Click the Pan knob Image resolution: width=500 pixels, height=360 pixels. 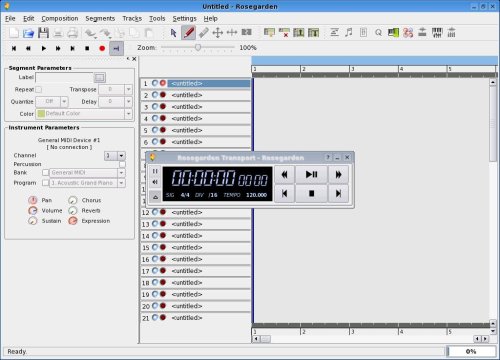coord(32,200)
